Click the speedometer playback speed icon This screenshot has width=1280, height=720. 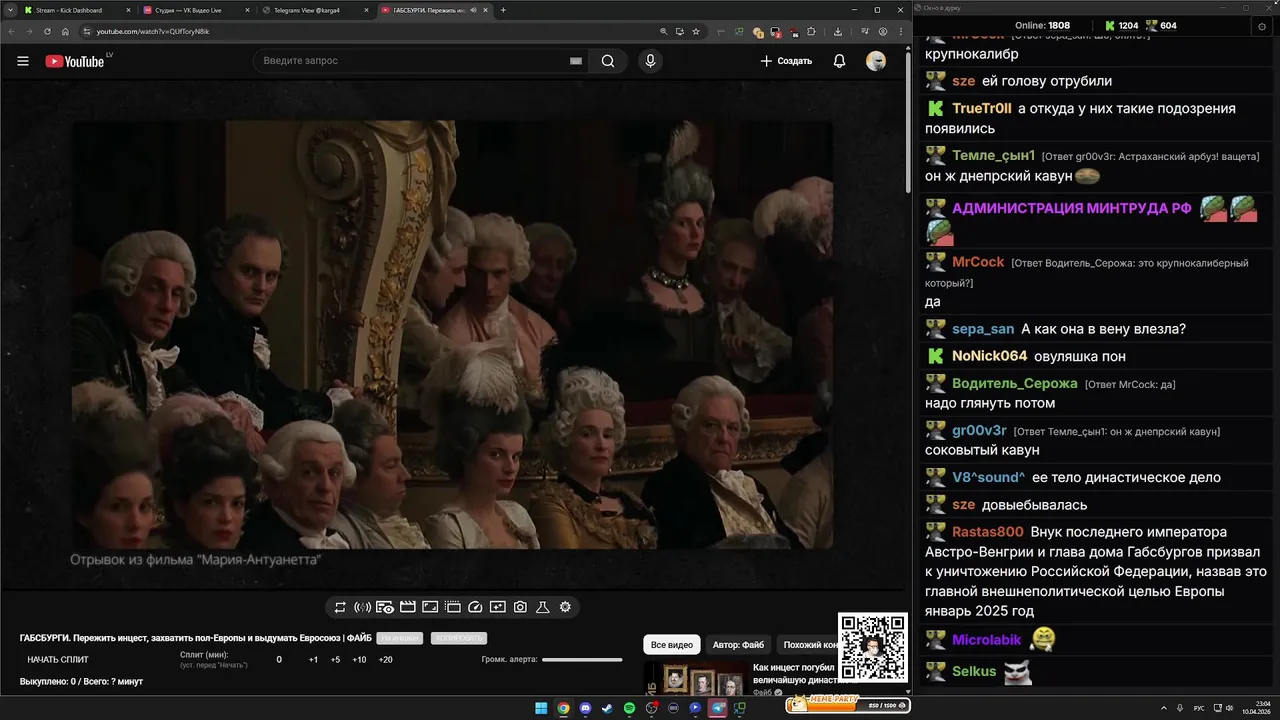[475, 607]
